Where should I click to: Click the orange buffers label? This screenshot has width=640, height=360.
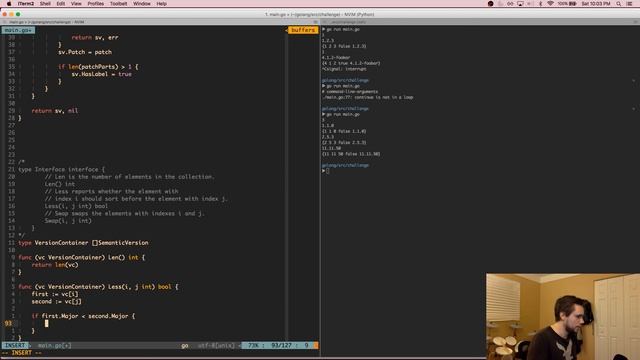pos(303,30)
